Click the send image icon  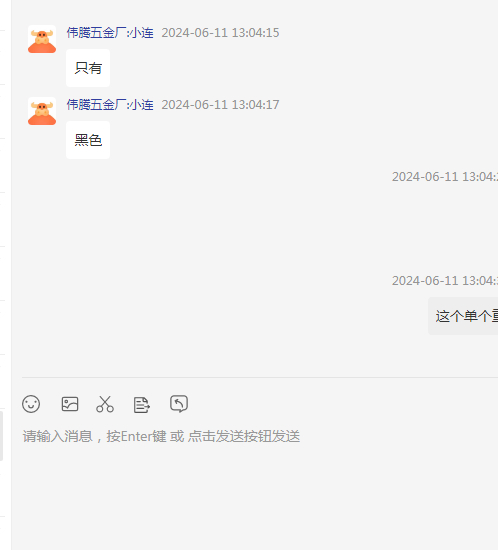(x=70, y=404)
